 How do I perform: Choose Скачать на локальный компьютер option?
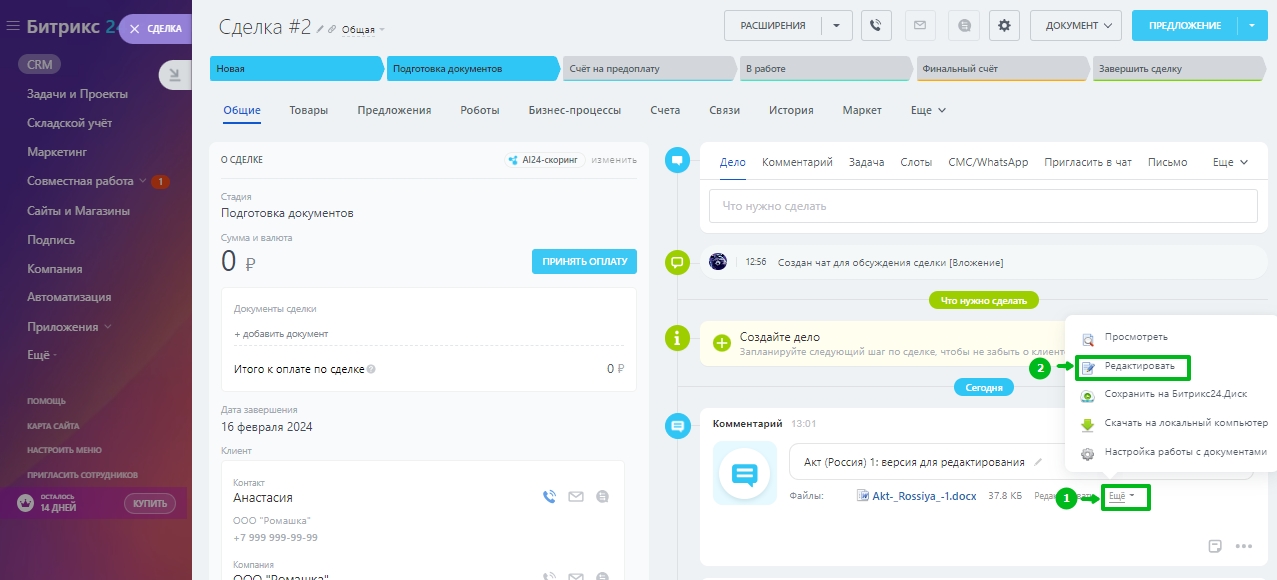1185,424
